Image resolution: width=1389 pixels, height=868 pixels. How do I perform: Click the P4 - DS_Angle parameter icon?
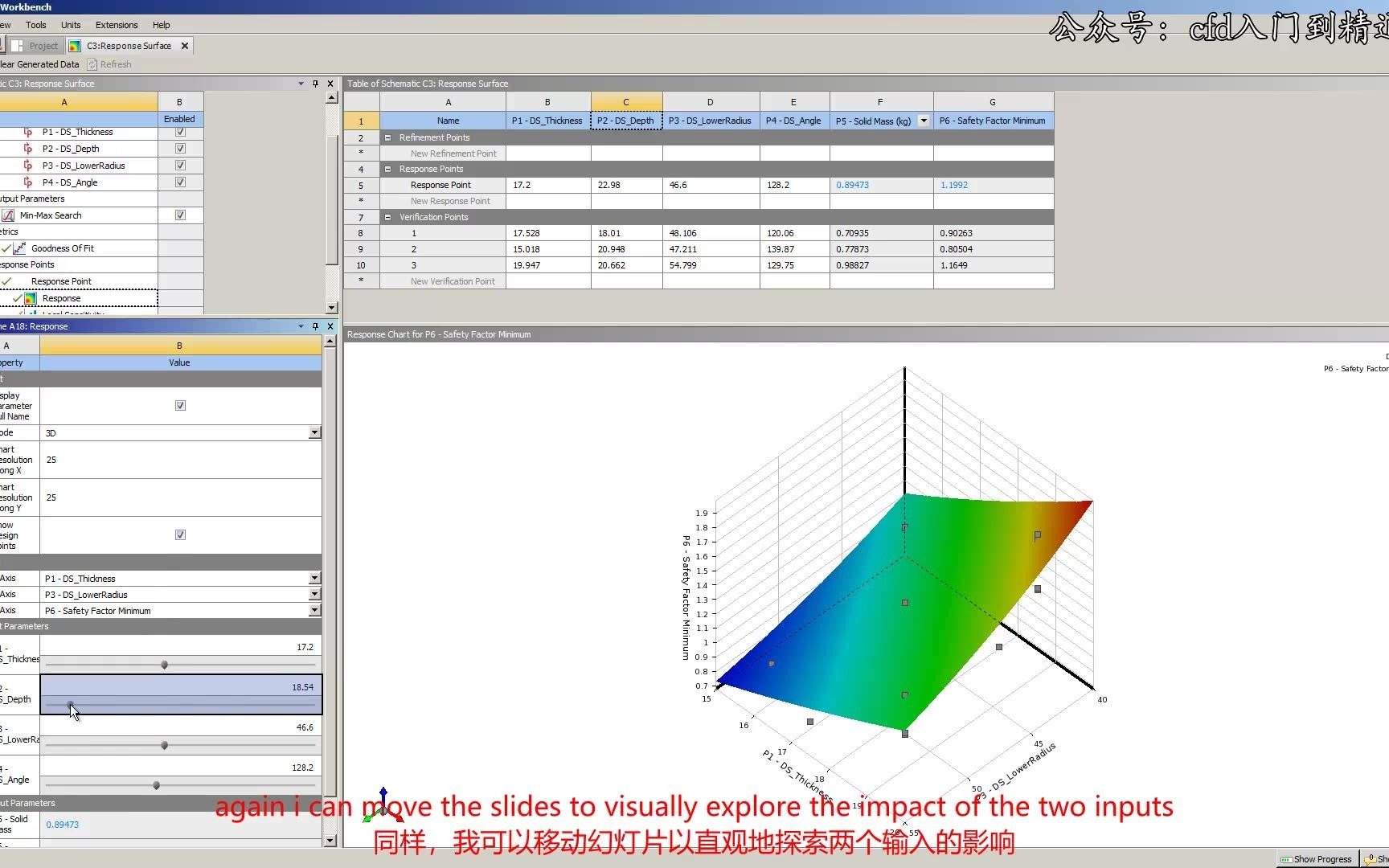click(29, 182)
